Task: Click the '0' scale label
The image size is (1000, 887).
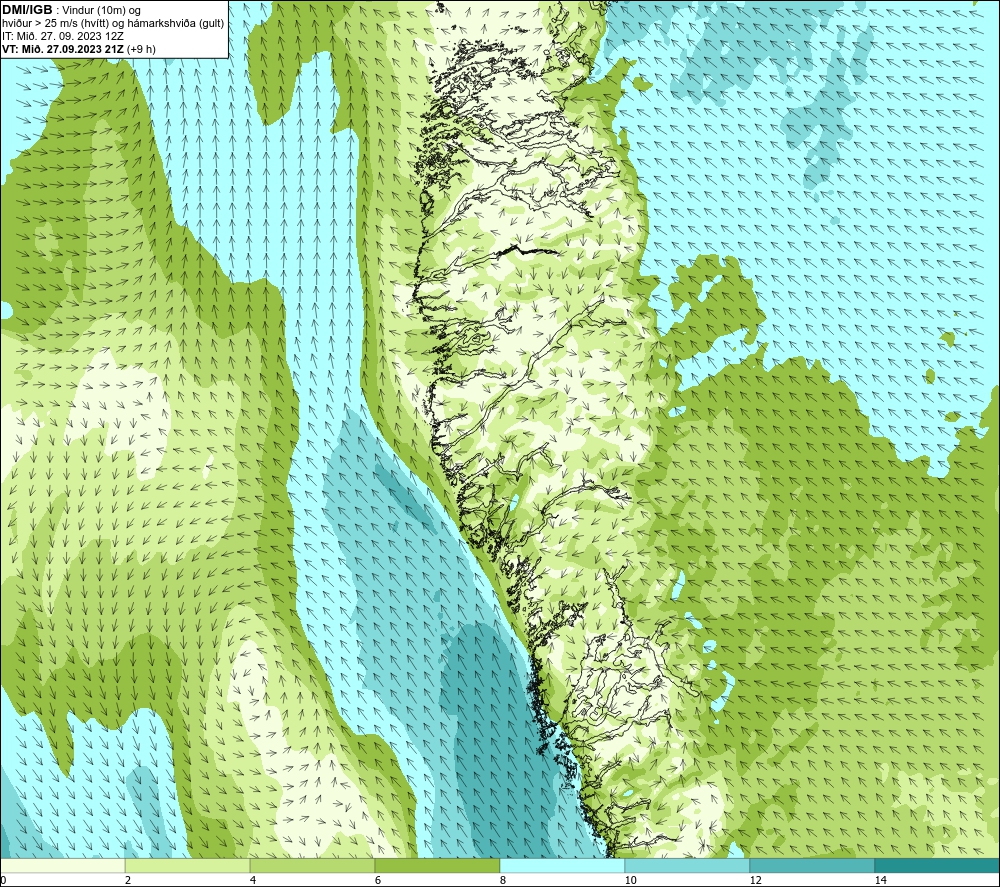Action: coord(3,881)
